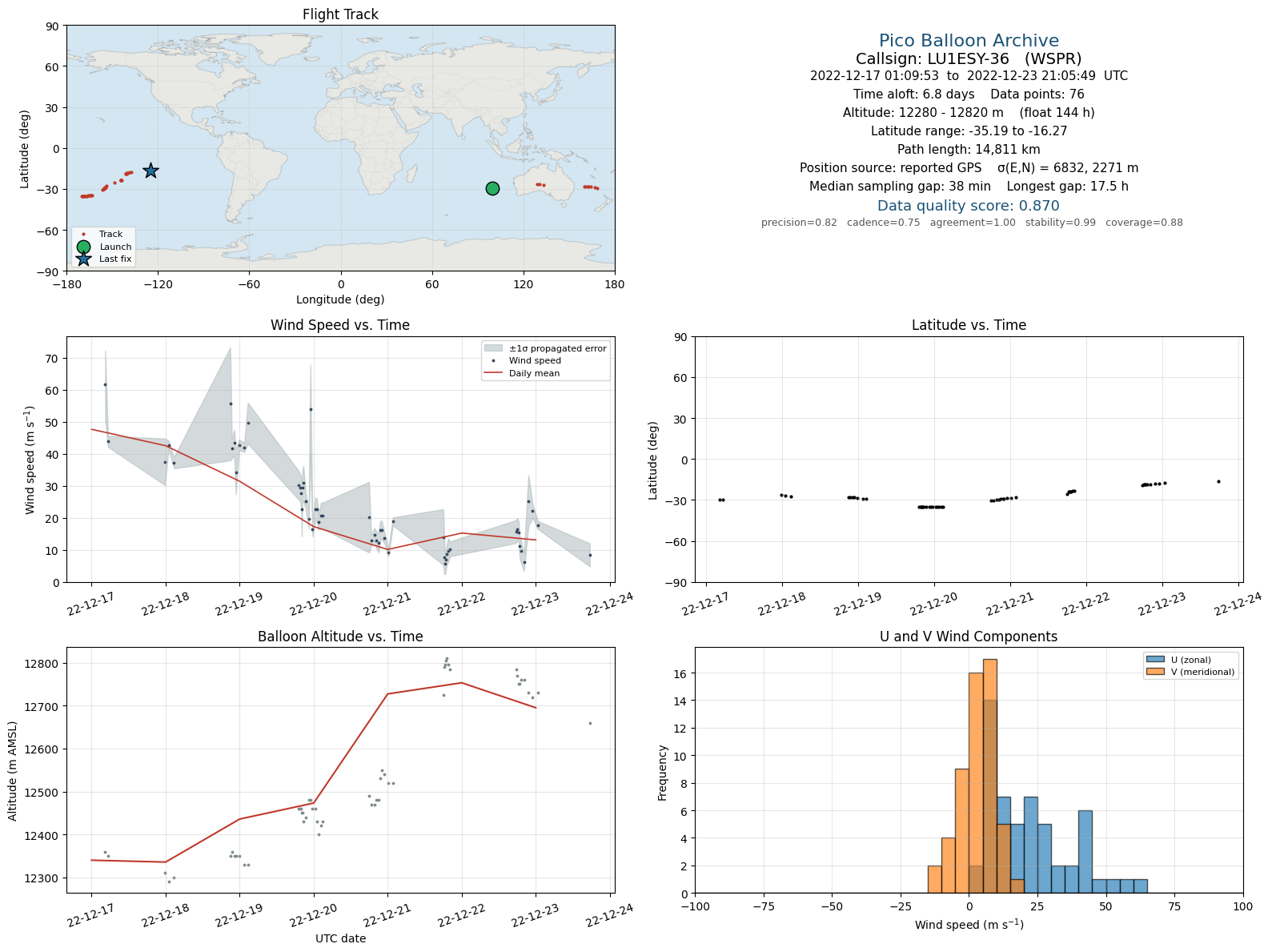1272x952 pixels.
Task: Click the Latitude vs. Time title
Action: click(x=969, y=325)
